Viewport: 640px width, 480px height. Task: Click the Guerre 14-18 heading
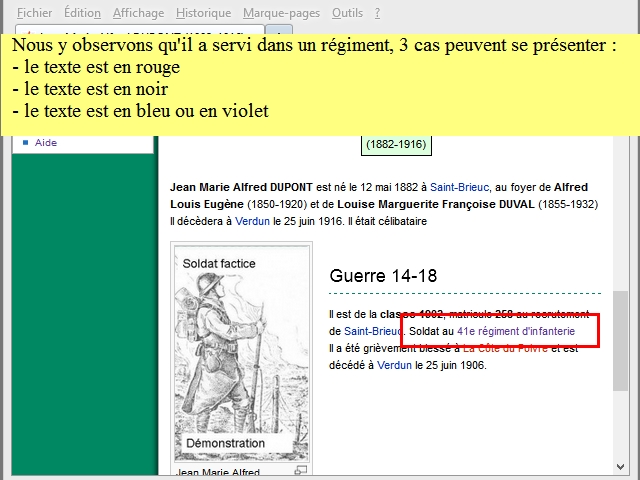(383, 276)
